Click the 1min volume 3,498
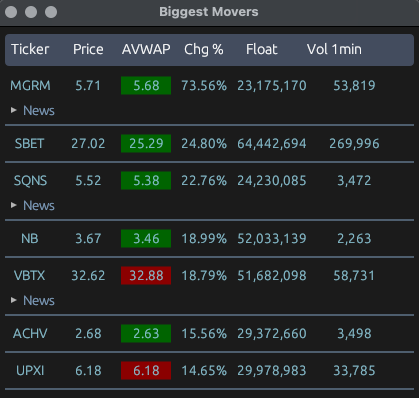 pos(354,334)
